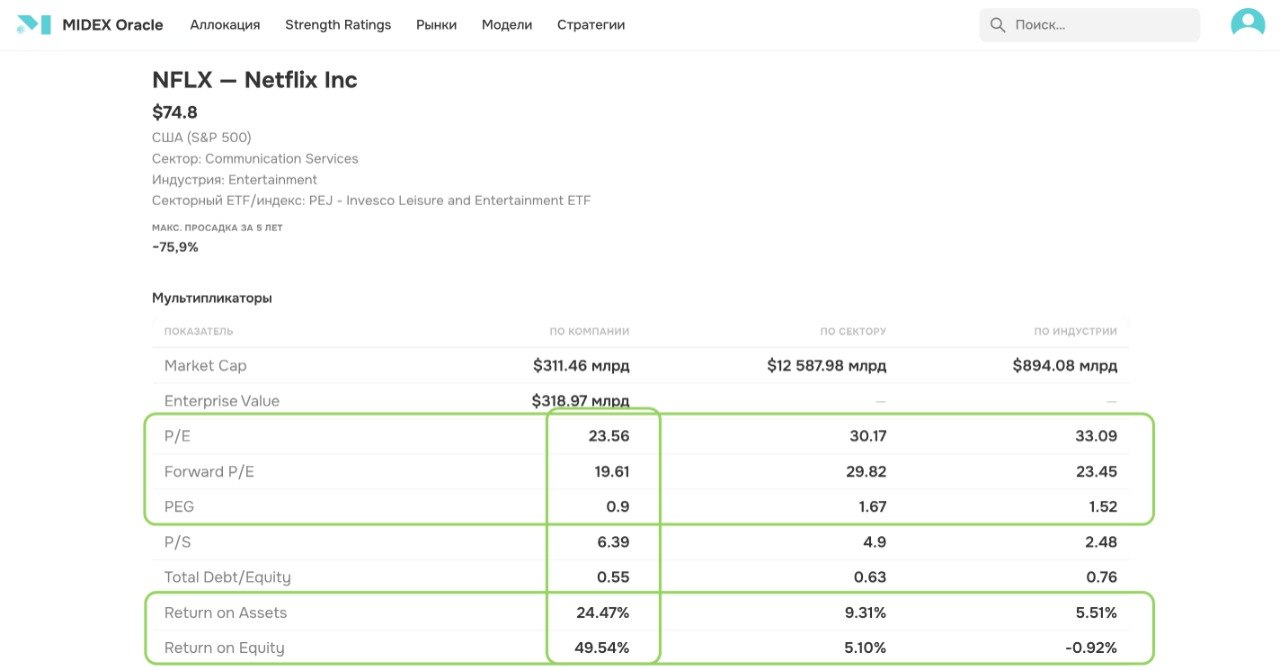Select the P/S row label
The width and height of the screenshot is (1280, 670).
click(x=178, y=542)
